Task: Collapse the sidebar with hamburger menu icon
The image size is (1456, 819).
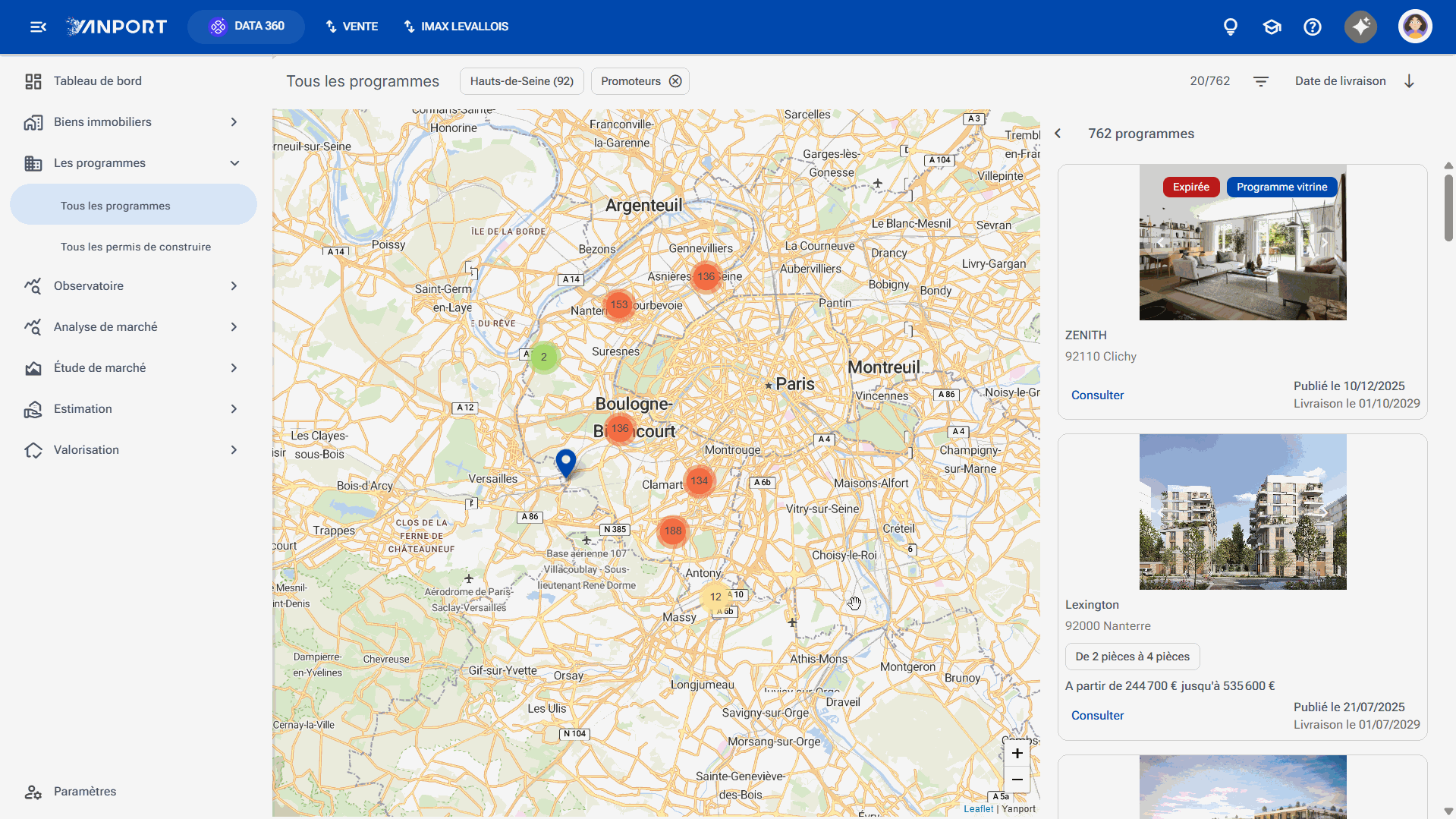Action: (38, 27)
